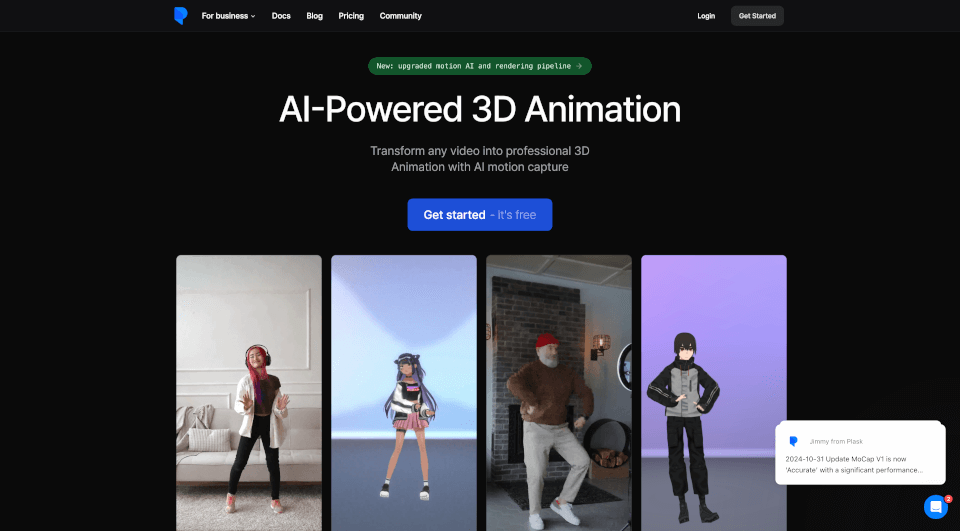Visit the Community link

point(400,16)
